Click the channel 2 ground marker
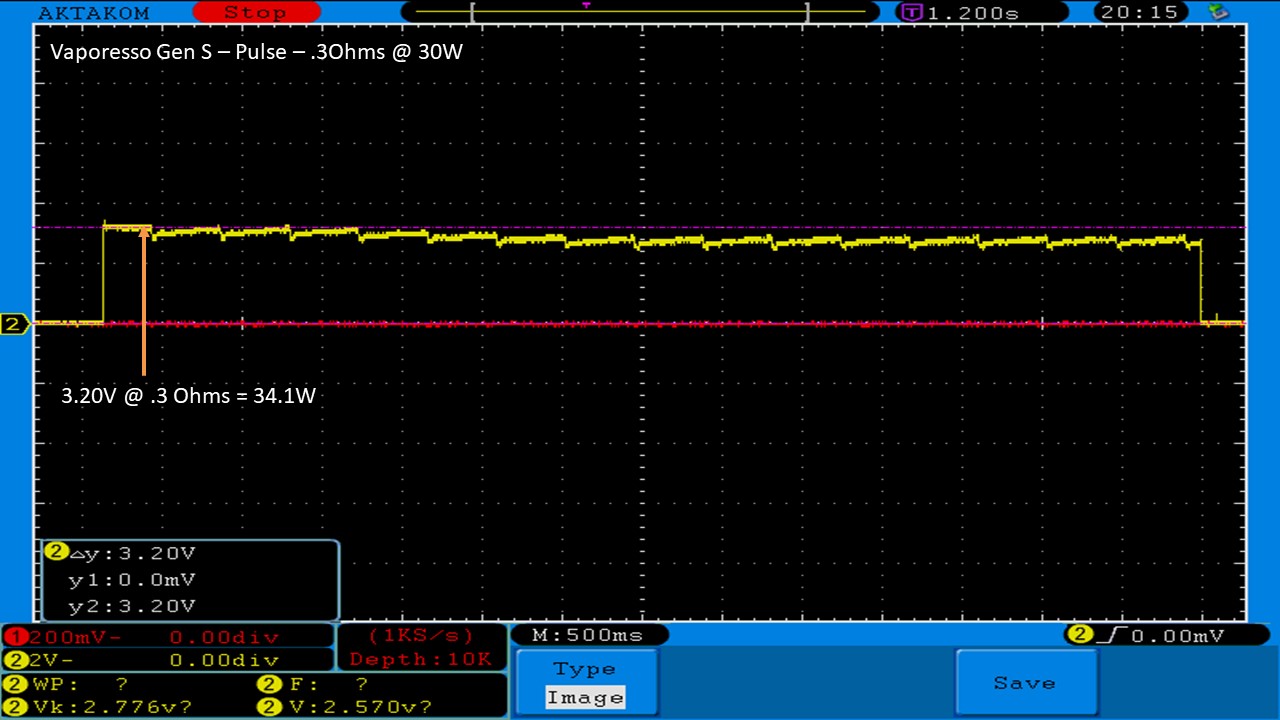 (x=14, y=324)
